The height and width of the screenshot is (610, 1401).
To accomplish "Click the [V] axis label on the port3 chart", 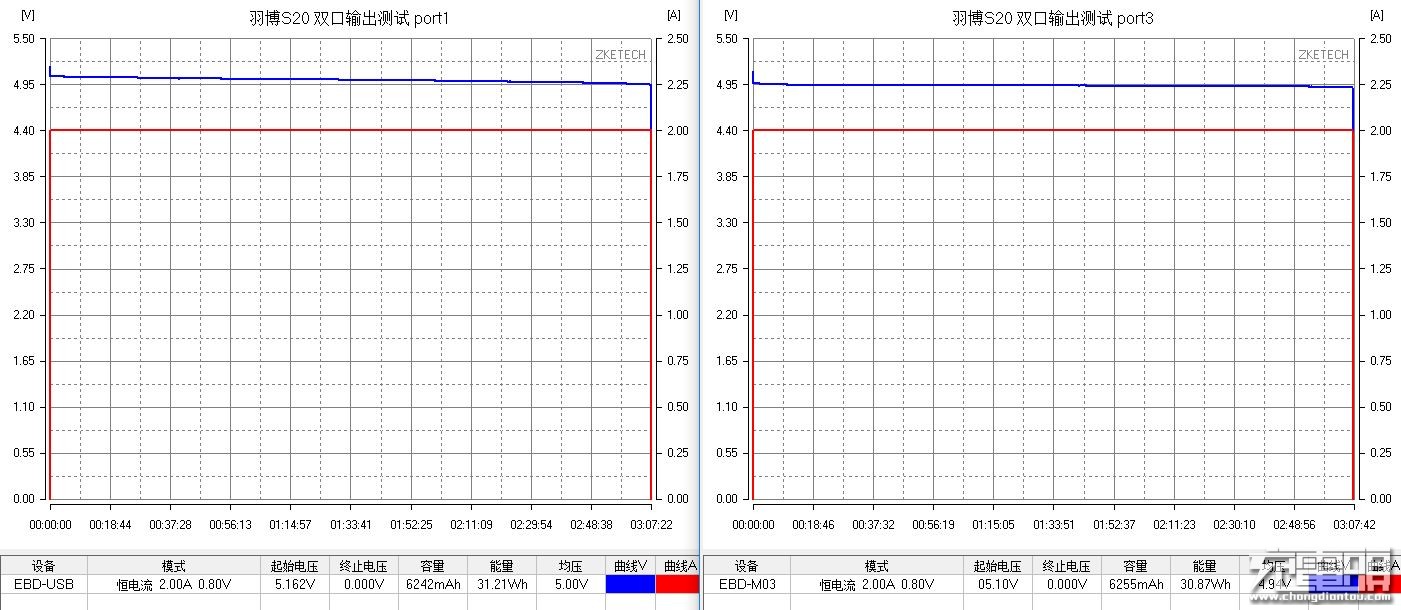I will point(731,14).
